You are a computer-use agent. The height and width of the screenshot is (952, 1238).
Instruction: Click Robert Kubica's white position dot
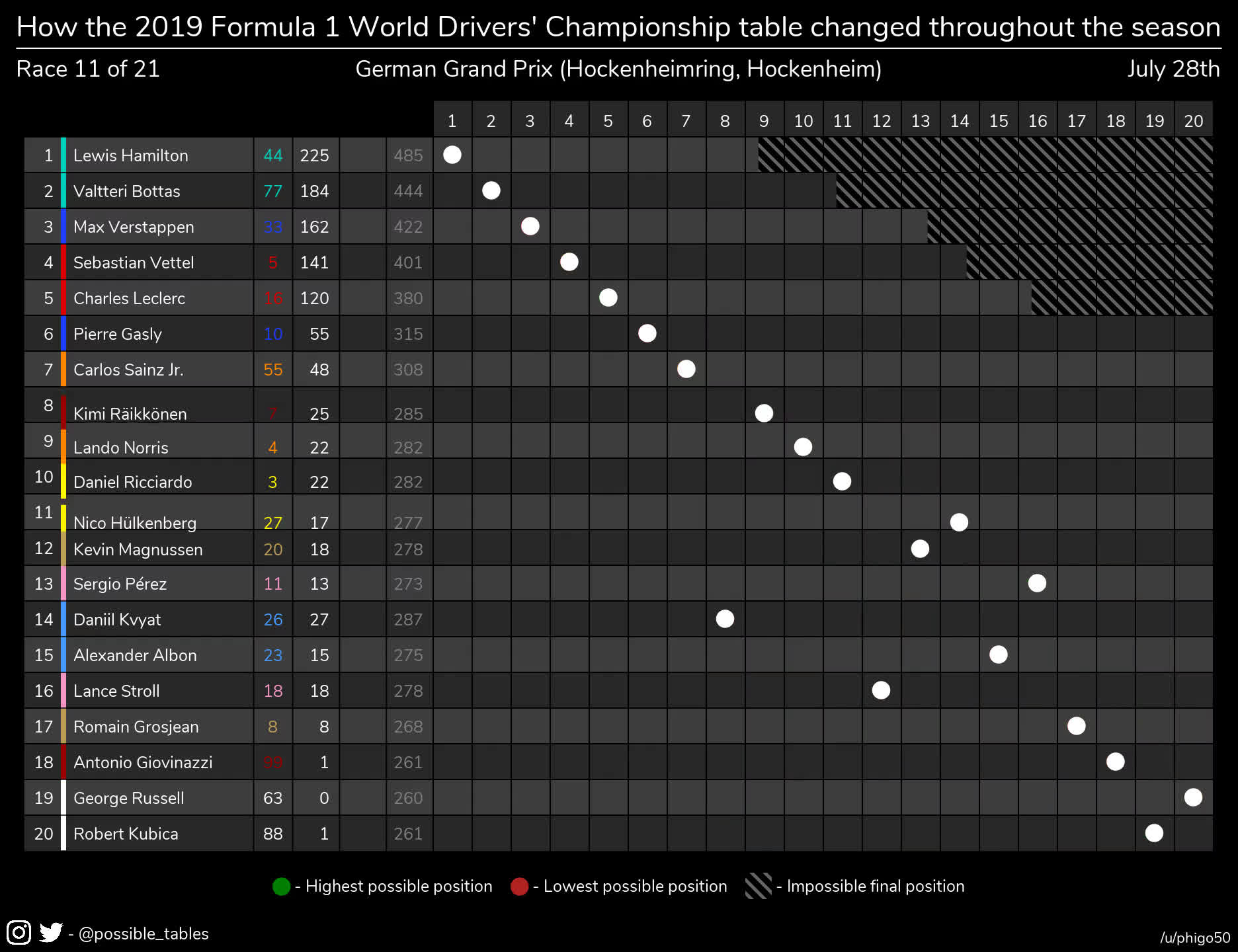pos(1154,833)
